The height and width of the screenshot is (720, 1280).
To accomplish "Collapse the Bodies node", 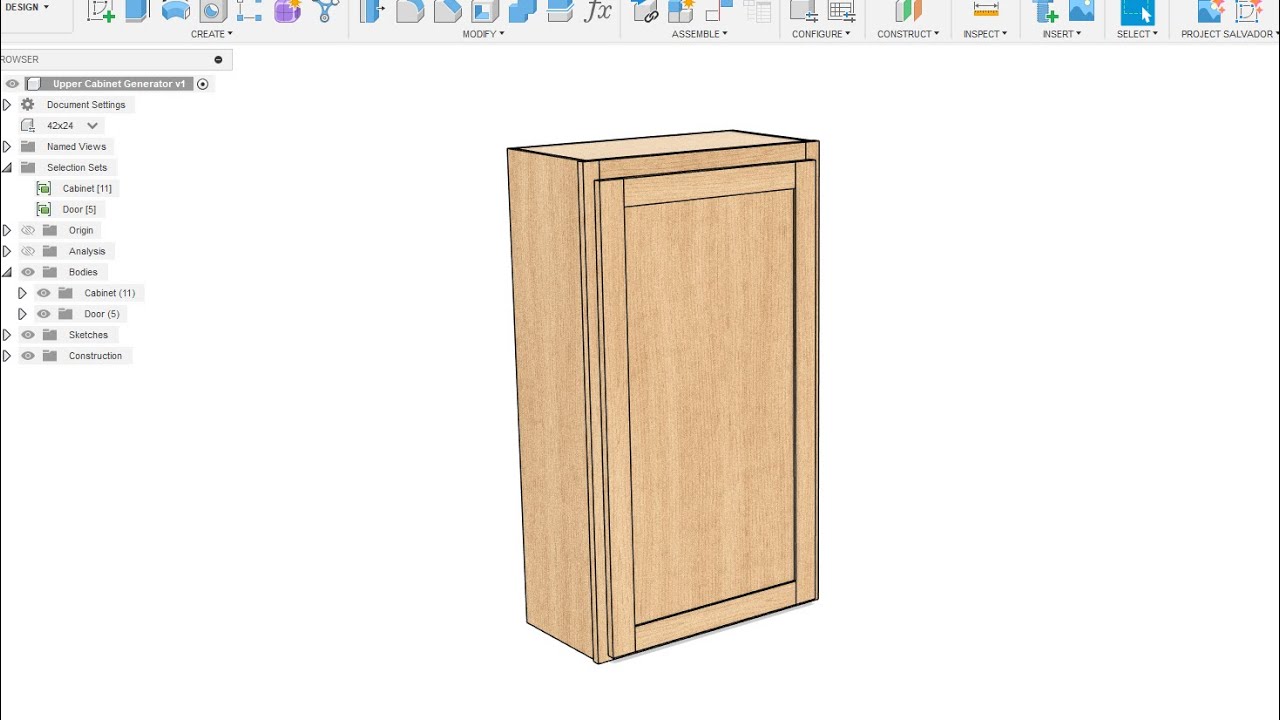I will (x=7, y=272).
